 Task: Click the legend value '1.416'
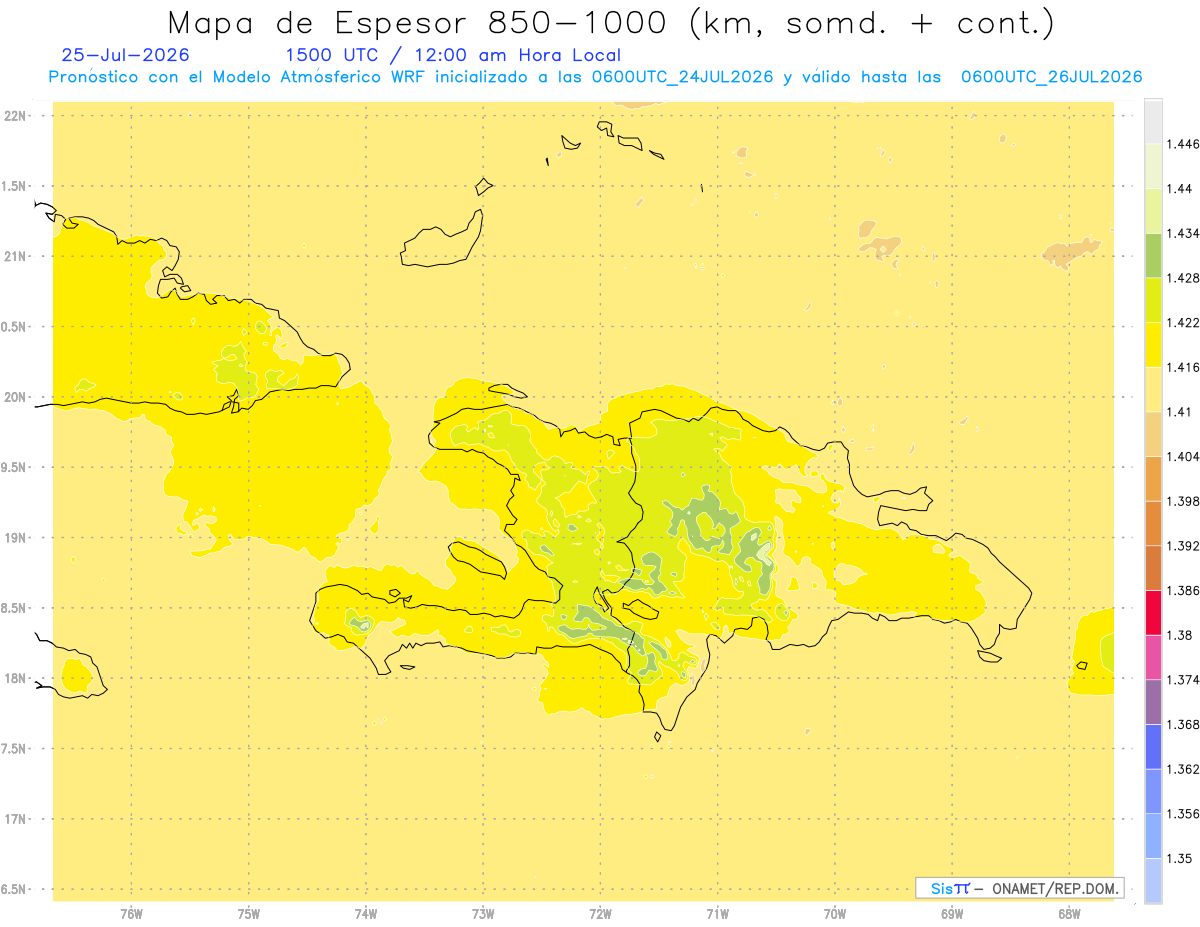point(1182,367)
